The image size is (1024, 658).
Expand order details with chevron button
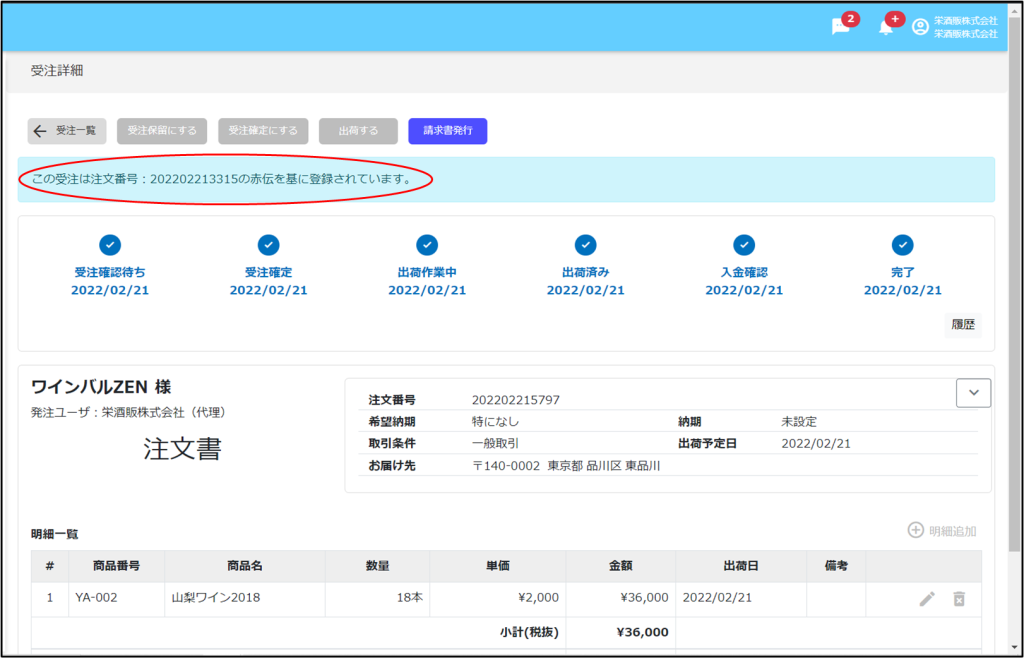click(973, 393)
